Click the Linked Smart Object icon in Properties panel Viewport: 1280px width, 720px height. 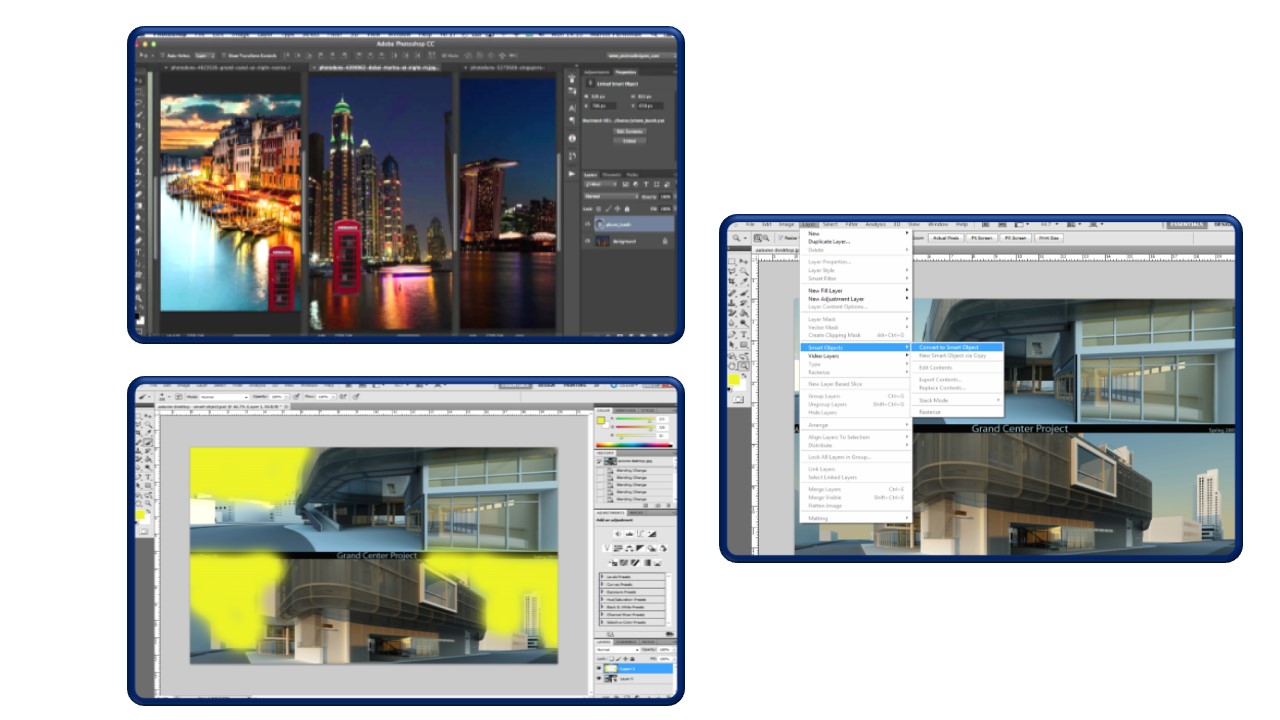[591, 83]
